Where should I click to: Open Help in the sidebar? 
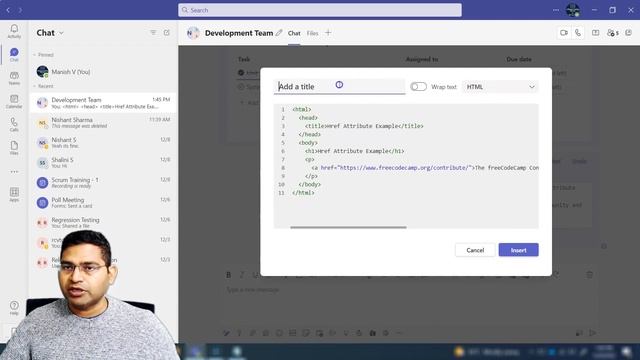coord(14,308)
